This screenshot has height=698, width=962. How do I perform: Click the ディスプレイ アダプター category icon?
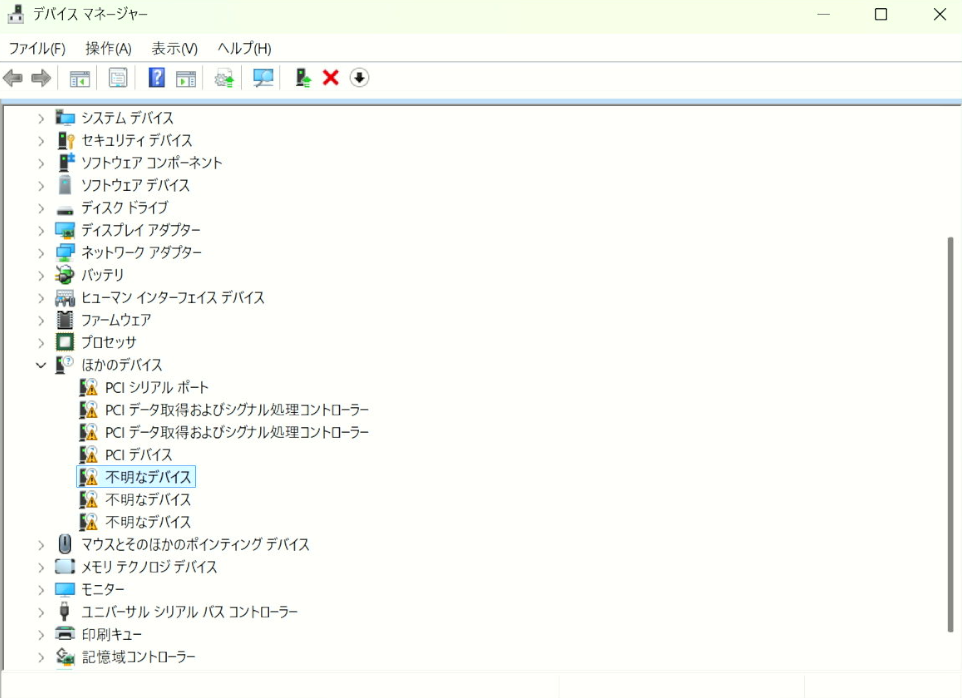tap(64, 230)
